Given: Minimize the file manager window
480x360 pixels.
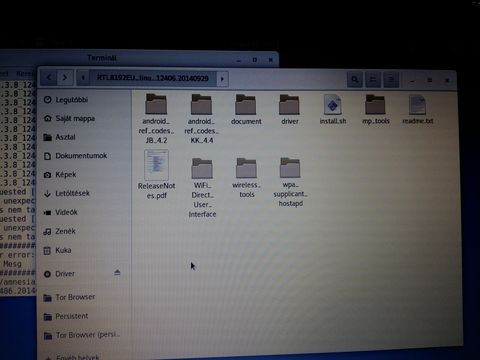Looking at the screenshot, I should (412, 81).
